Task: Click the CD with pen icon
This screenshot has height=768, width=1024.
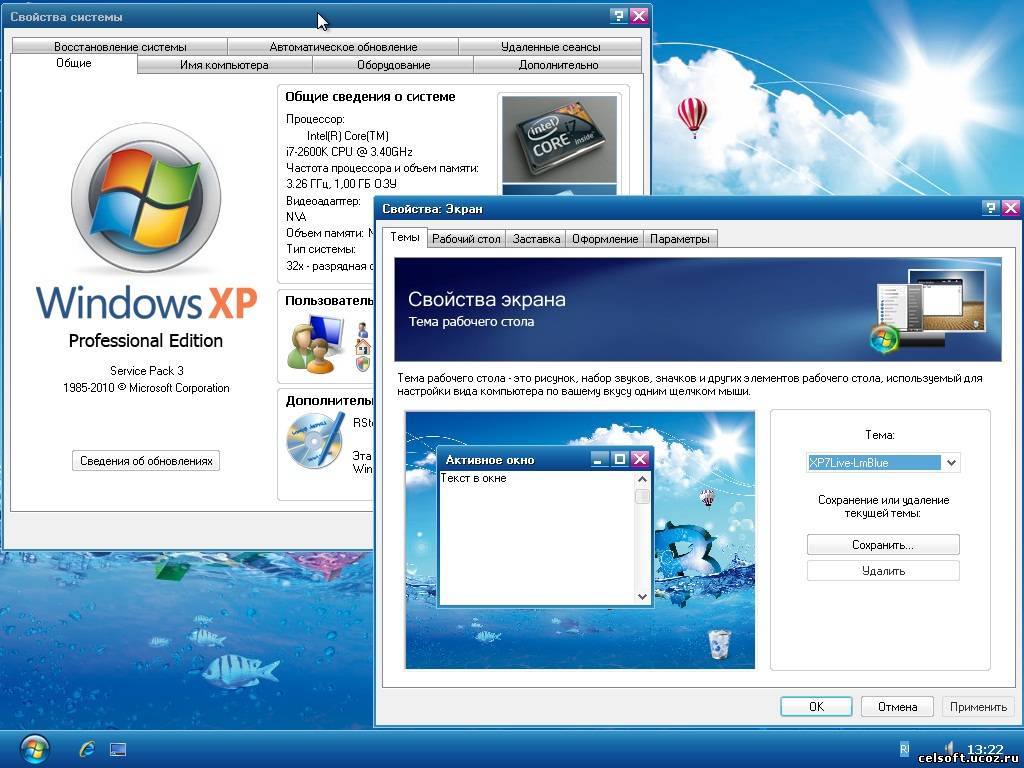Action: point(315,441)
